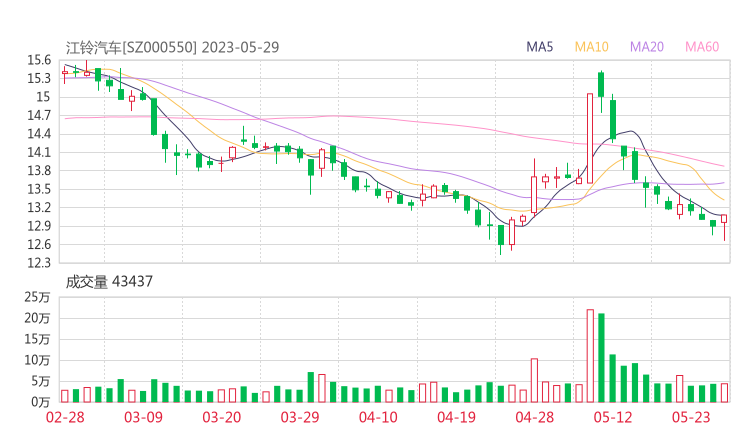Click the 03-09 date axis label

click(143, 417)
